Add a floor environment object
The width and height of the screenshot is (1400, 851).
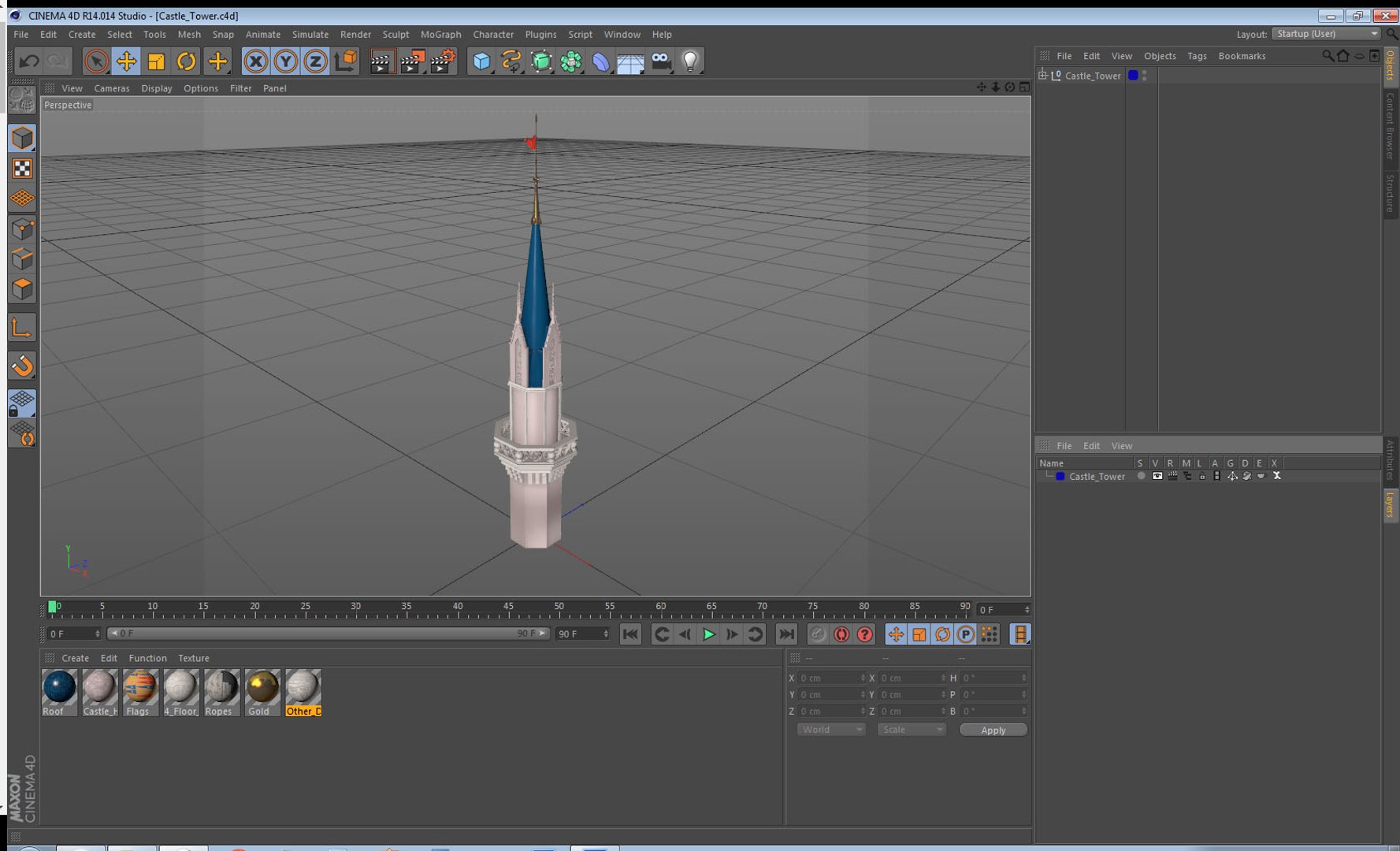pyautogui.click(x=631, y=61)
